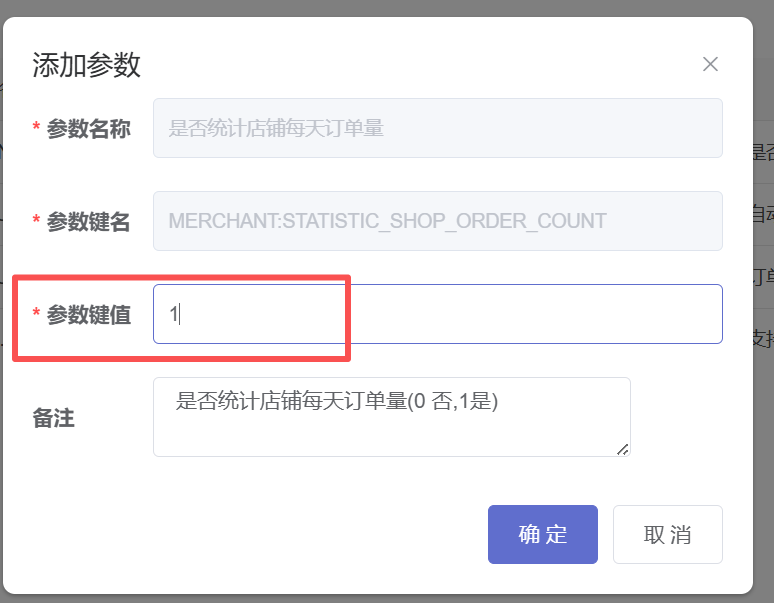Click the 参数名称 field label
Image resolution: width=774 pixels, height=603 pixels.
[88, 129]
